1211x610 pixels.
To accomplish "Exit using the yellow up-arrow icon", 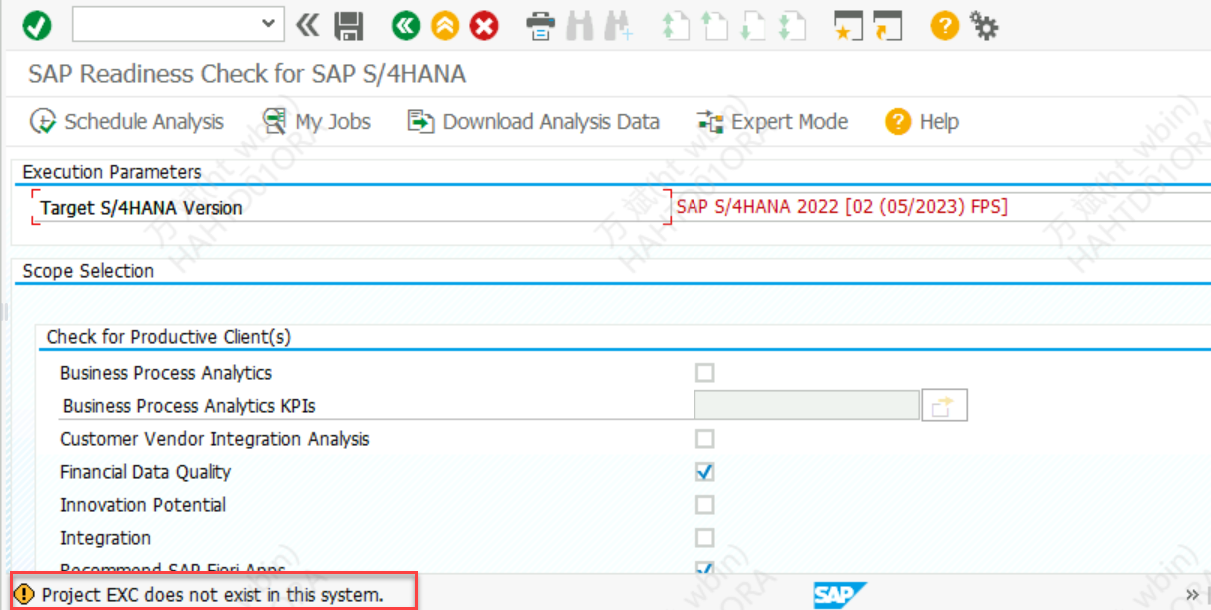I will pos(445,25).
